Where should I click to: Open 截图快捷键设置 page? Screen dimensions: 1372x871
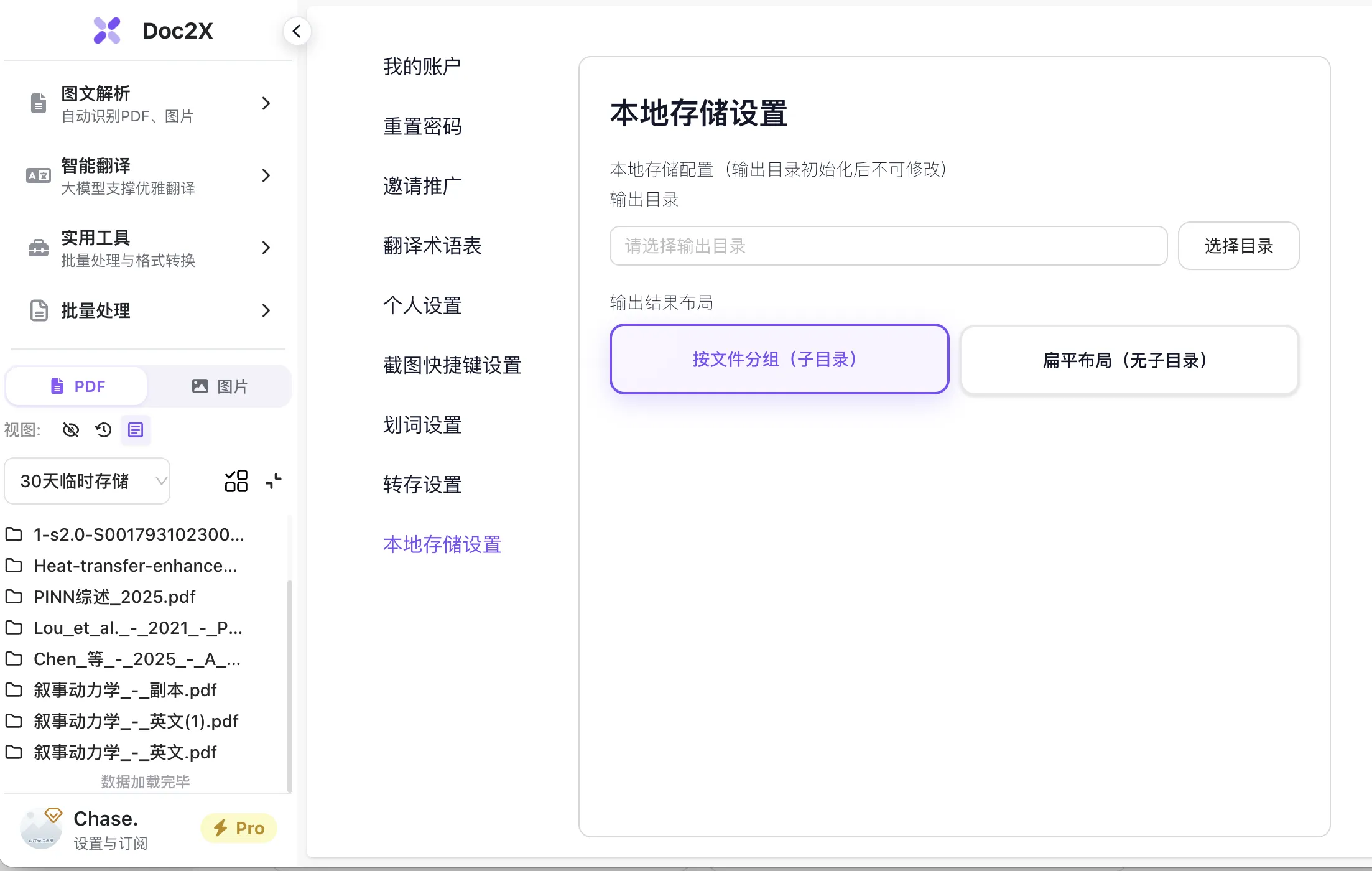pos(452,365)
